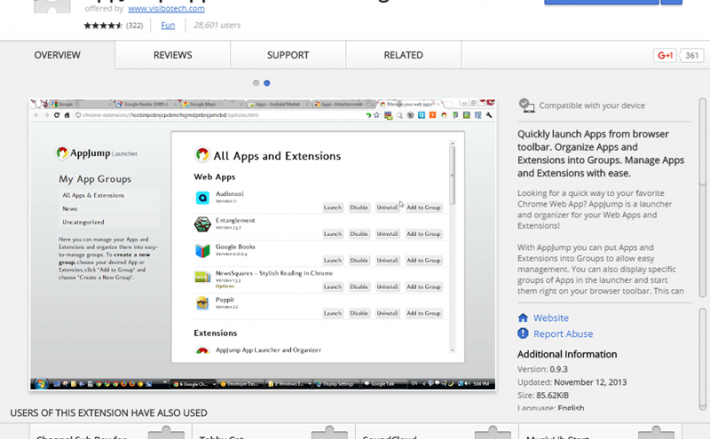Select All Apps & Extensions in My App Groups
710x439 pixels.
[x=109, y=195]
